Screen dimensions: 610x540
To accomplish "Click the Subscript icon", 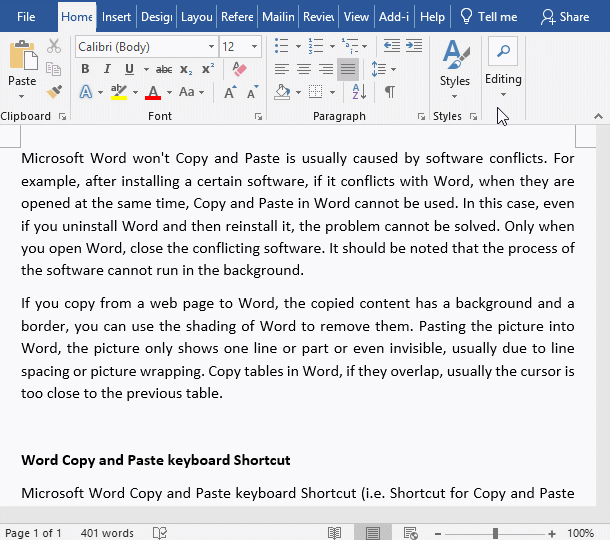I will (186, 69).
